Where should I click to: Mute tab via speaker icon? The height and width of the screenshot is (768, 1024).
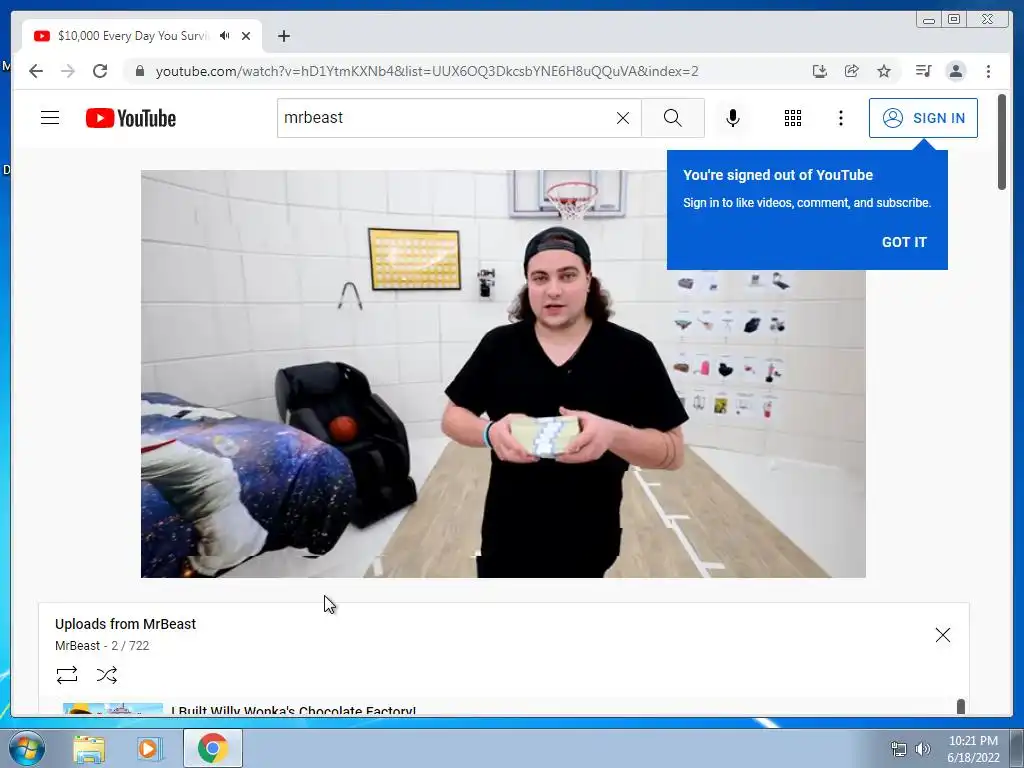coord(225,36)
